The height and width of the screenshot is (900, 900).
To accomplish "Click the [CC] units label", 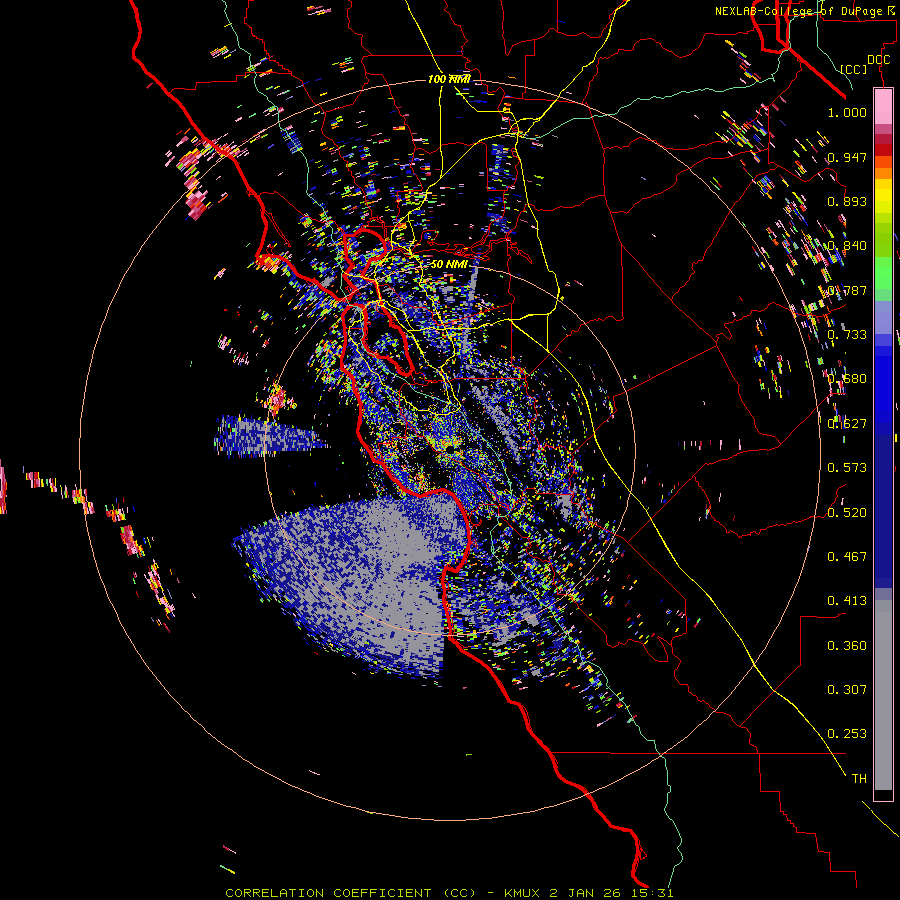I will (854, 69).
